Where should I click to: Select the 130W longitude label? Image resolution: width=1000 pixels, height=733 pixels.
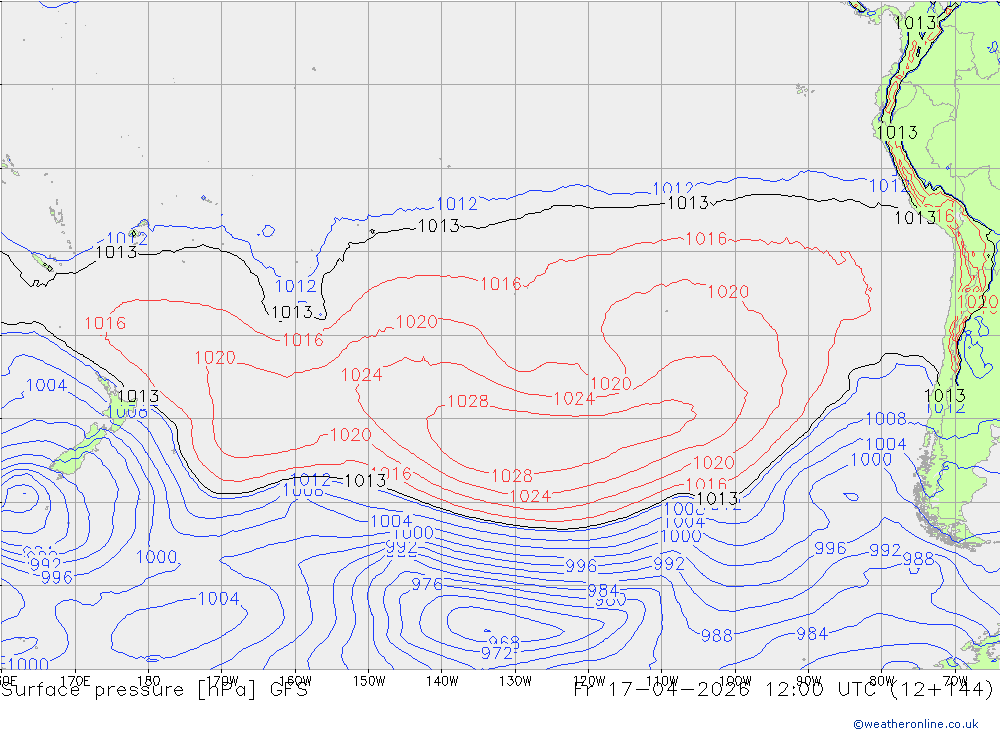(515, 681)
